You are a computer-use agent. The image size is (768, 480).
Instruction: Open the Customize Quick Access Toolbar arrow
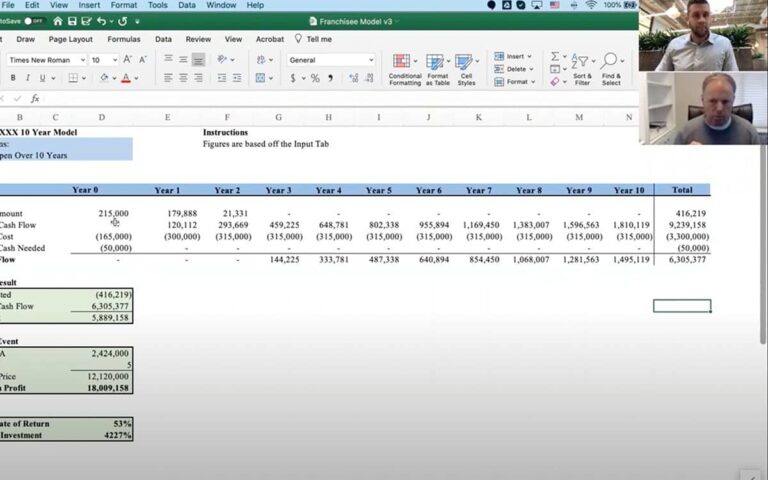[137, 22]
